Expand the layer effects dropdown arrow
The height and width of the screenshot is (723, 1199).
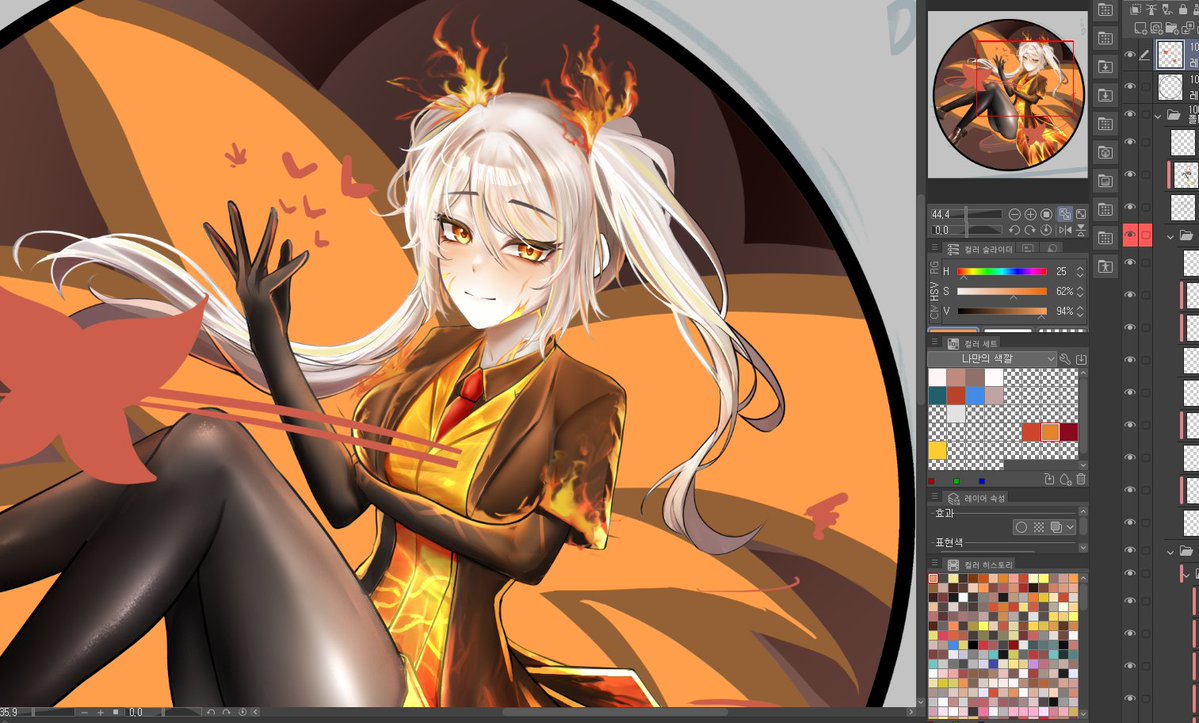tap(1070, 527)
